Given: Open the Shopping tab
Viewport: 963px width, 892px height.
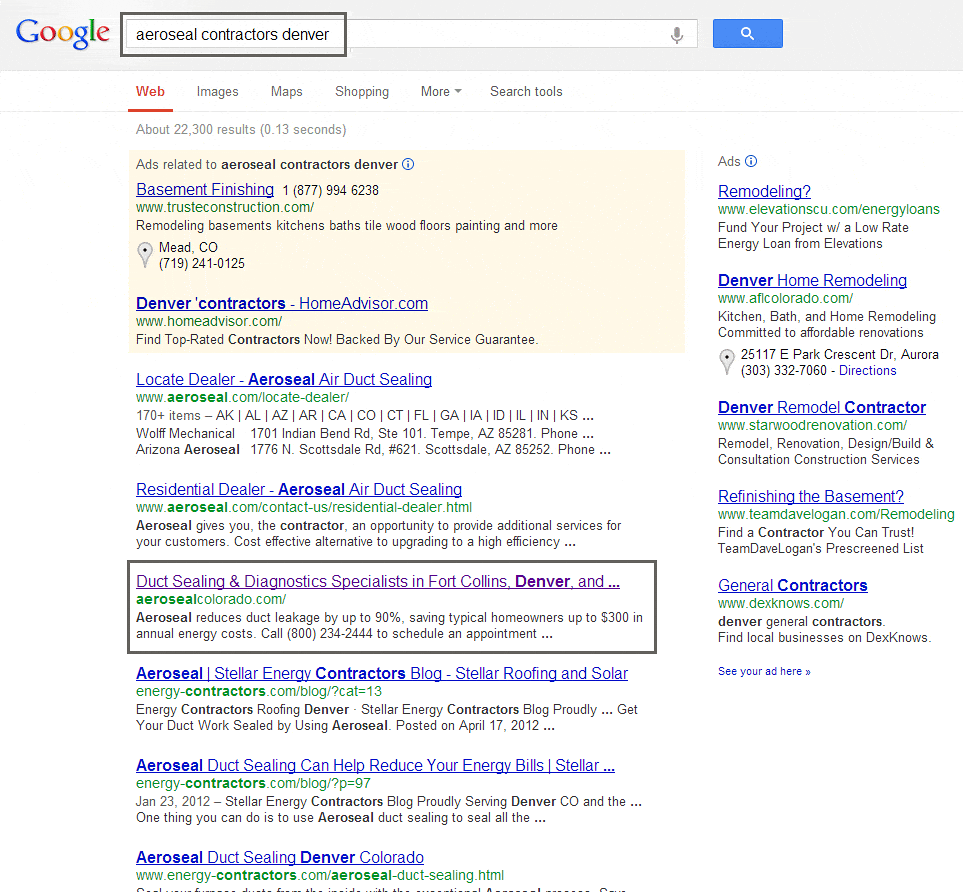Looking at the screenshot, I should tap(361, 91).
